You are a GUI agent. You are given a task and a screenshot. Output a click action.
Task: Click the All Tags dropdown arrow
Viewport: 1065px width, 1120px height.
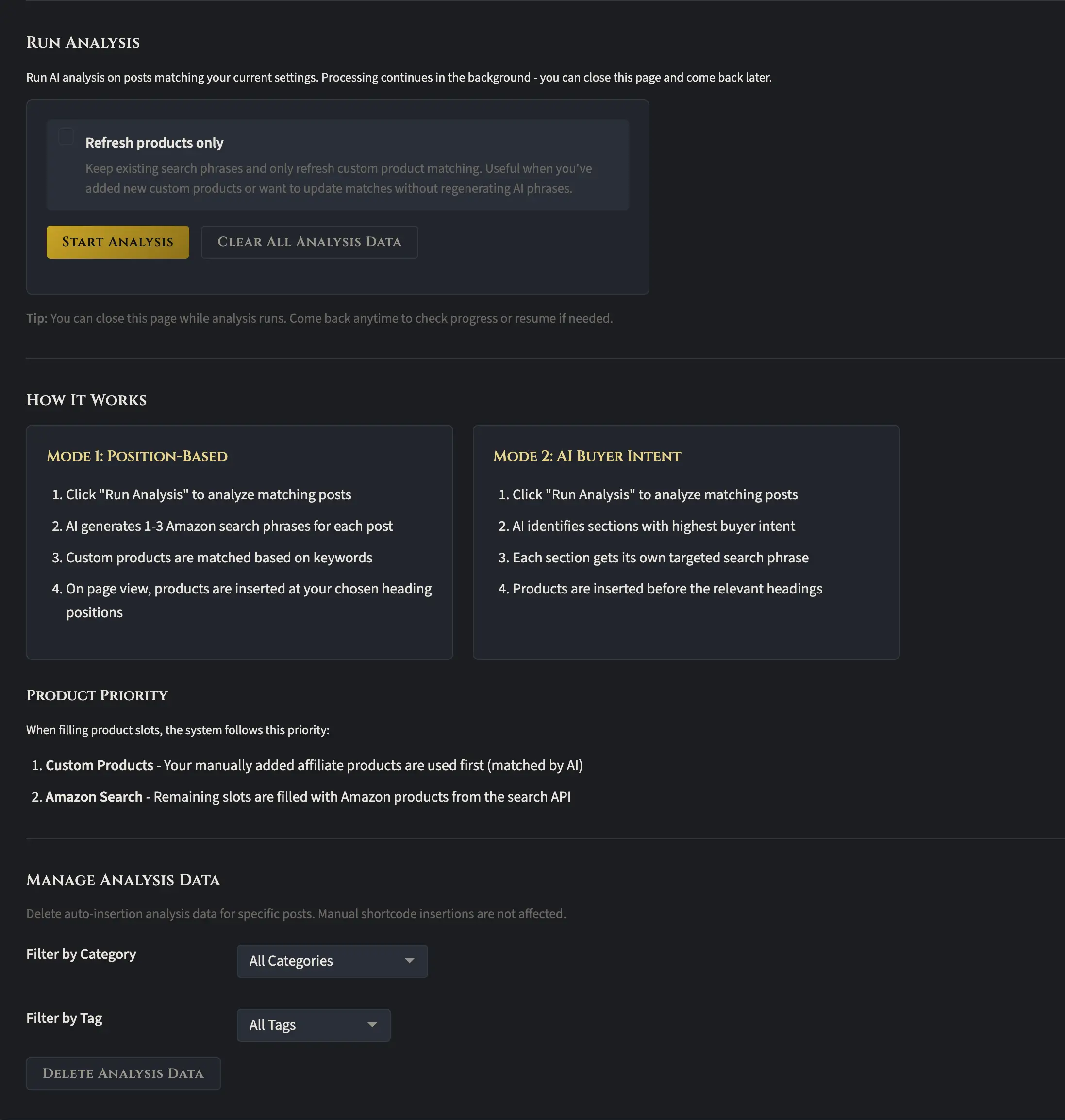point(372,1025)
